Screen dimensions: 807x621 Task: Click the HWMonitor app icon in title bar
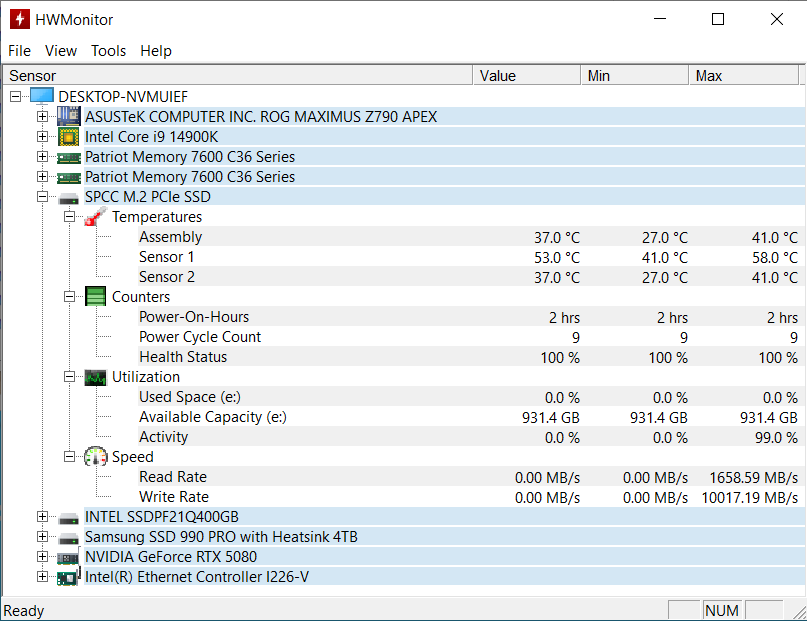pos(20,20)
